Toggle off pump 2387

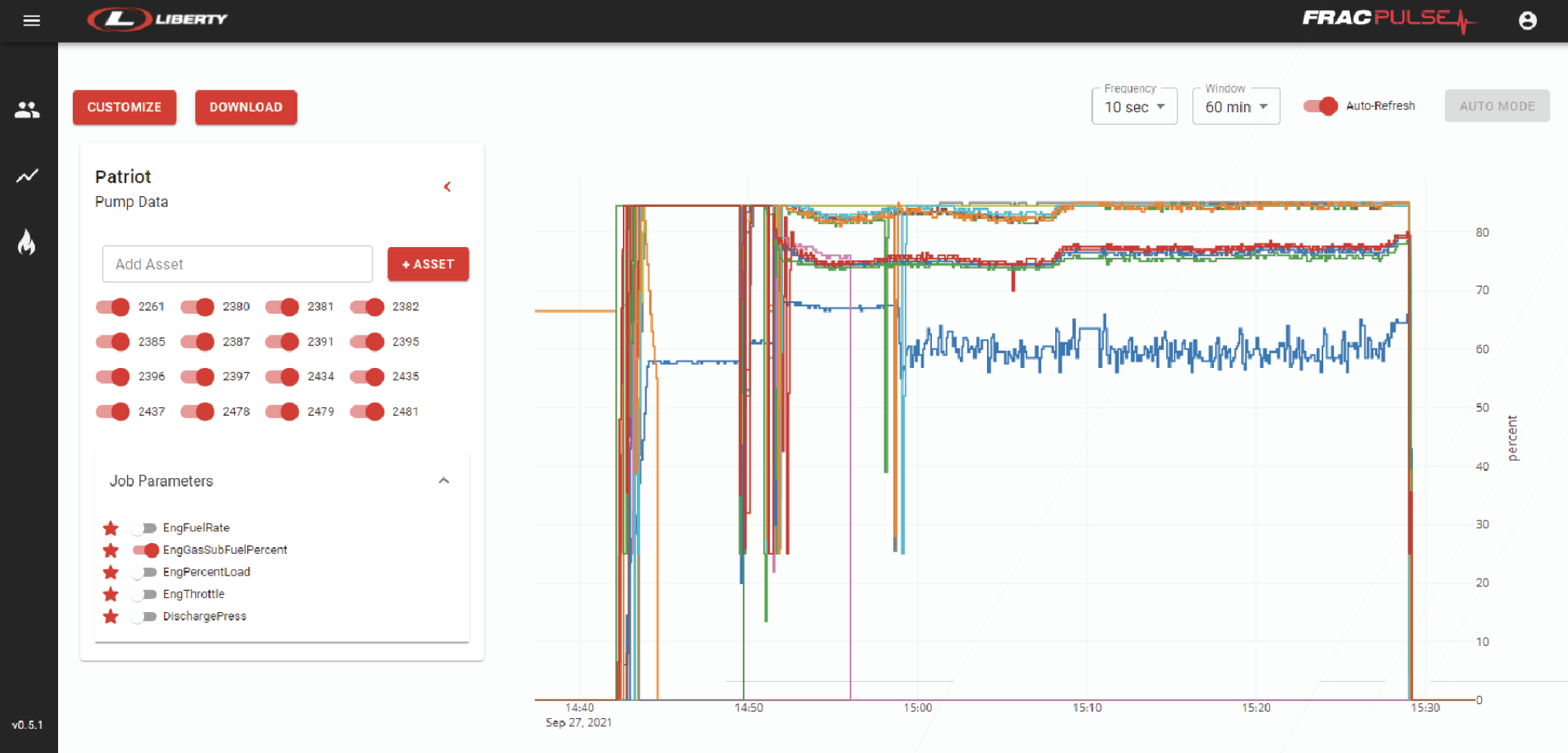pyautogui.click(x=198, y=342)
